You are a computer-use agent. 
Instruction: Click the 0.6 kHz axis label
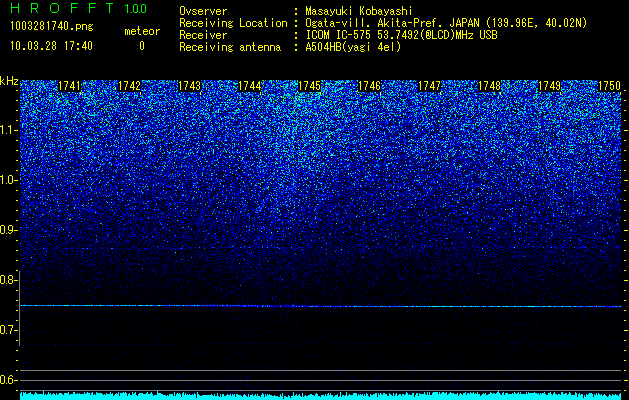pyautogui.click(x=9, y=380)
